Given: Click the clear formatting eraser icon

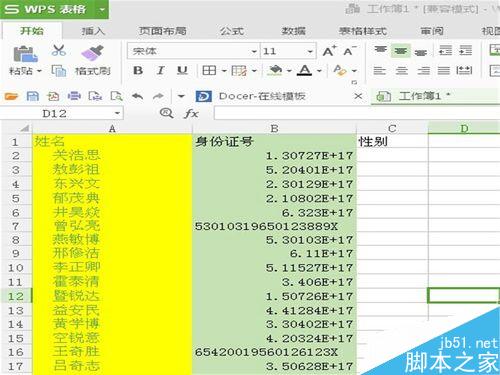Looking at the screenshot, I should click(x=340, y=70).
